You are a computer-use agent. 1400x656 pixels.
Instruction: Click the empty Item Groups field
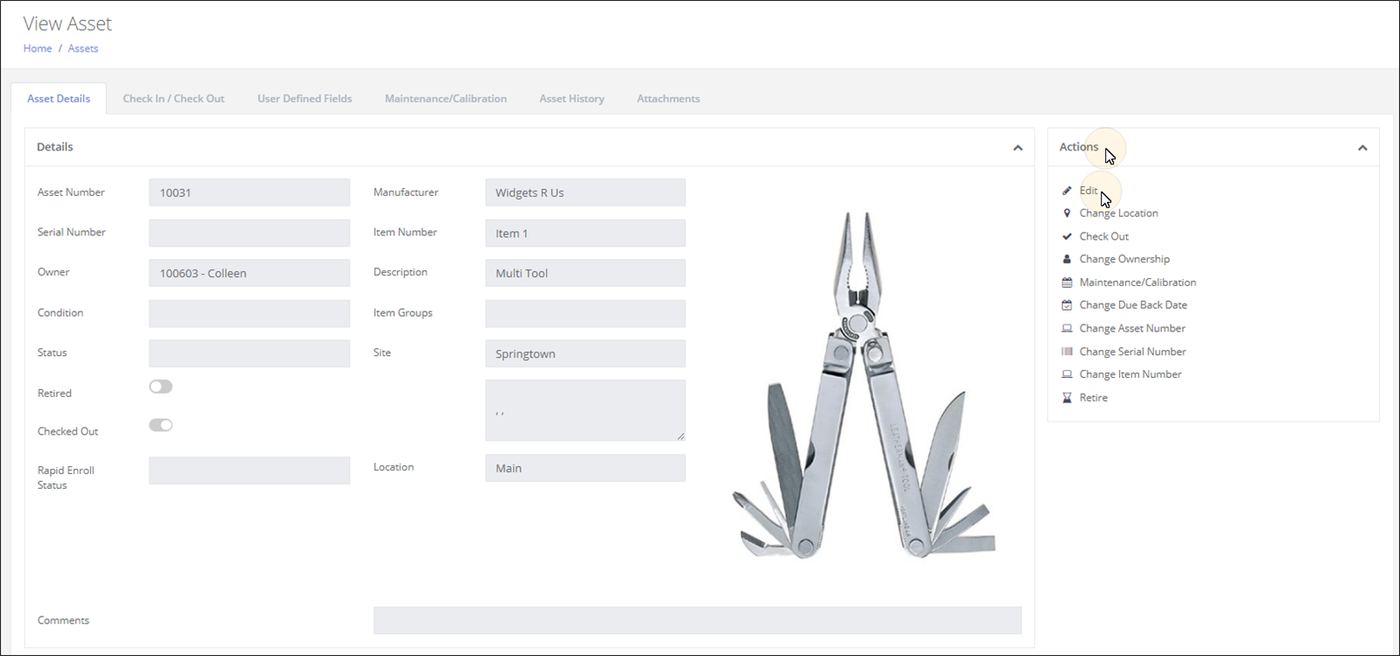(x=586, y=313)
